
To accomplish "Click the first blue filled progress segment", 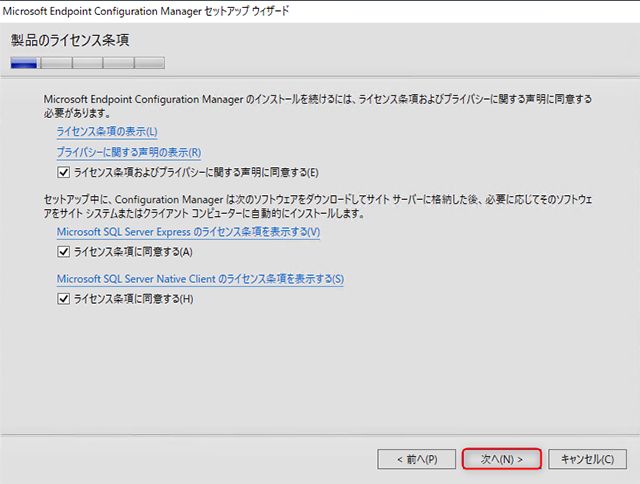I will click(24, 63).
